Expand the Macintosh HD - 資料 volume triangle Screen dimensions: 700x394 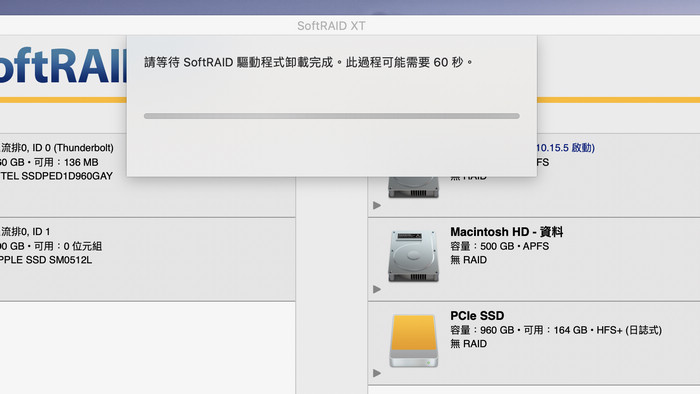tap(377, 289)
